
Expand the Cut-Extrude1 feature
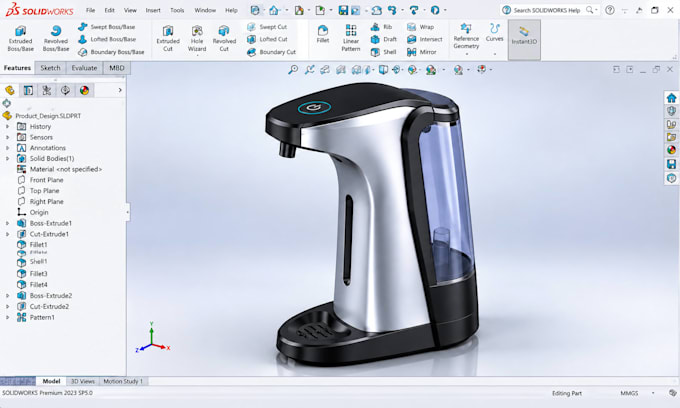point(7,234)
